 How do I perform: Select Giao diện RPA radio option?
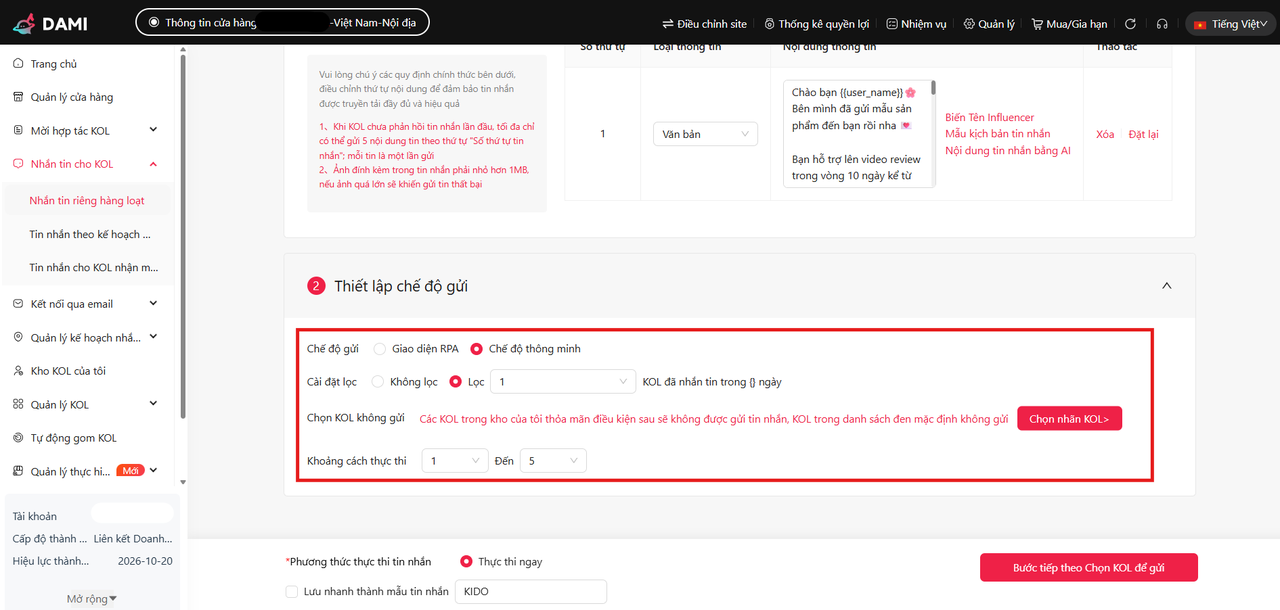(x=380, y=349)
